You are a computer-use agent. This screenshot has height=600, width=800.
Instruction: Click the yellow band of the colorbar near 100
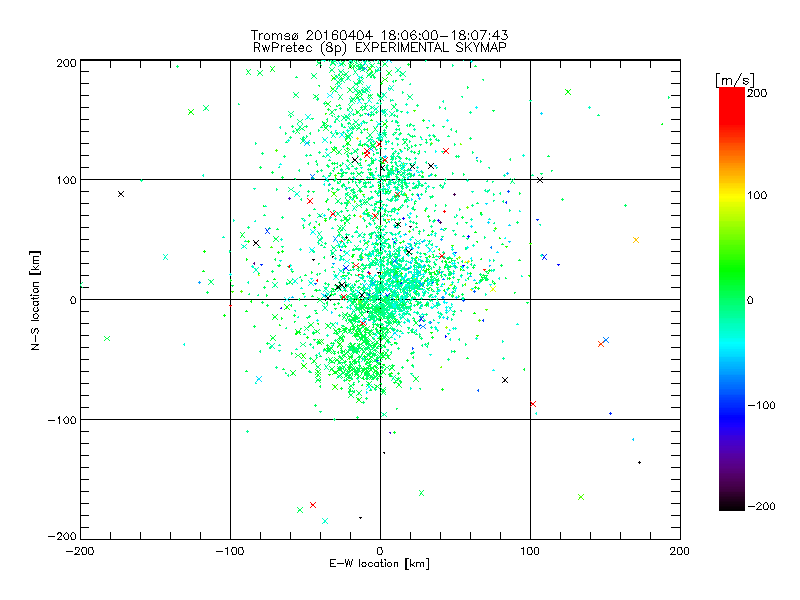[x=732, y=195]
